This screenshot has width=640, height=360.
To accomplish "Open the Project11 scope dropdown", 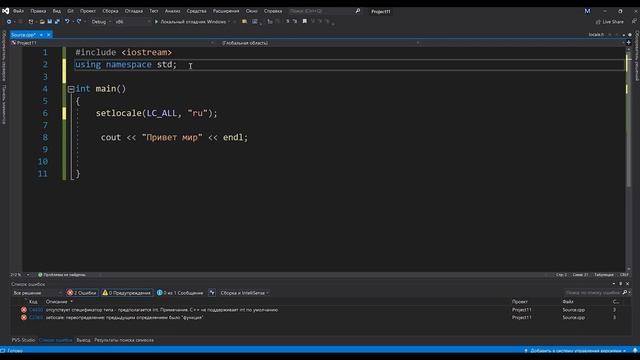I will (112, 43).
